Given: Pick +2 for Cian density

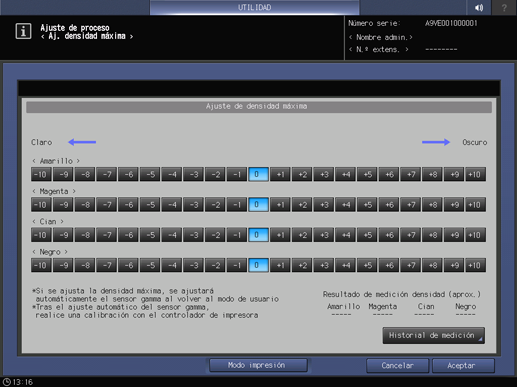Looking at the screenshot, I should 302,235.
